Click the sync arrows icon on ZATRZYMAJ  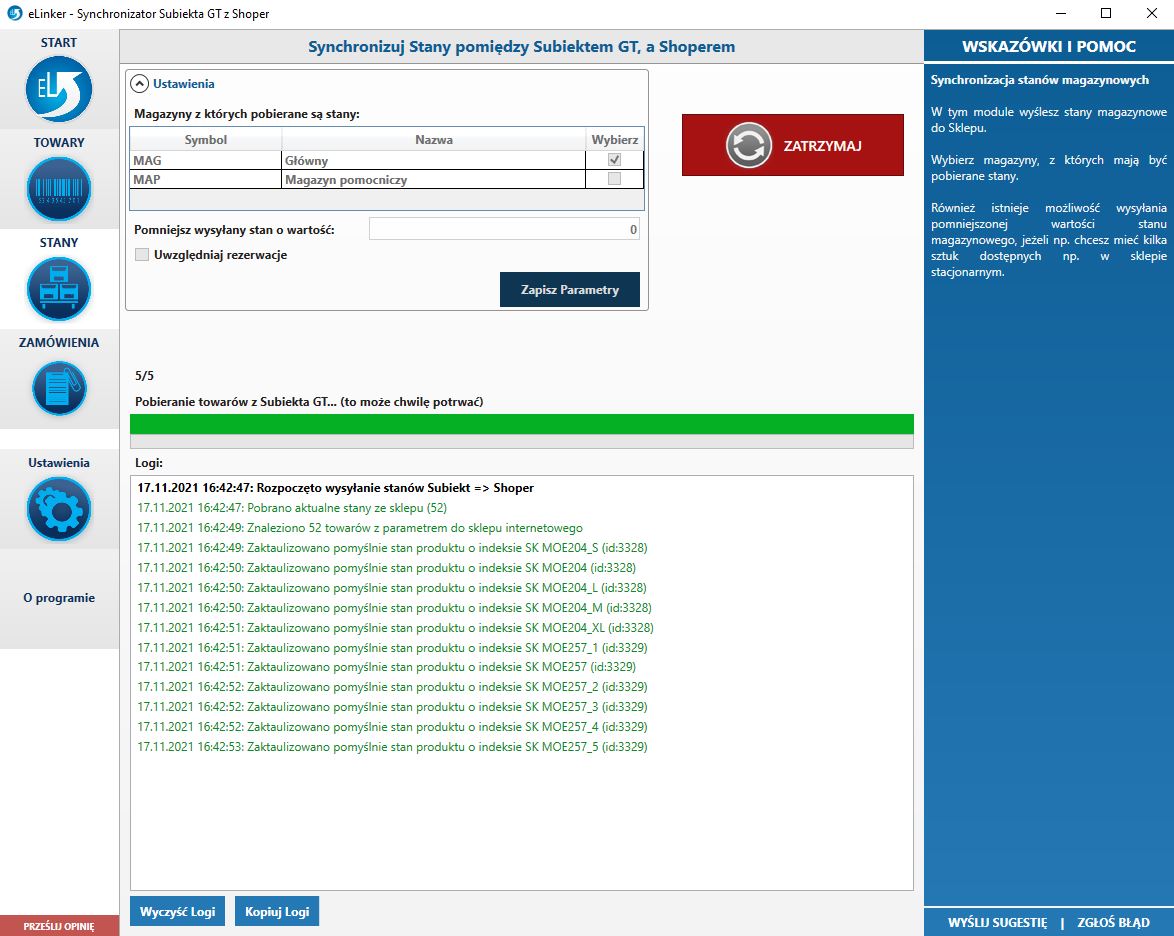(749, 146)
